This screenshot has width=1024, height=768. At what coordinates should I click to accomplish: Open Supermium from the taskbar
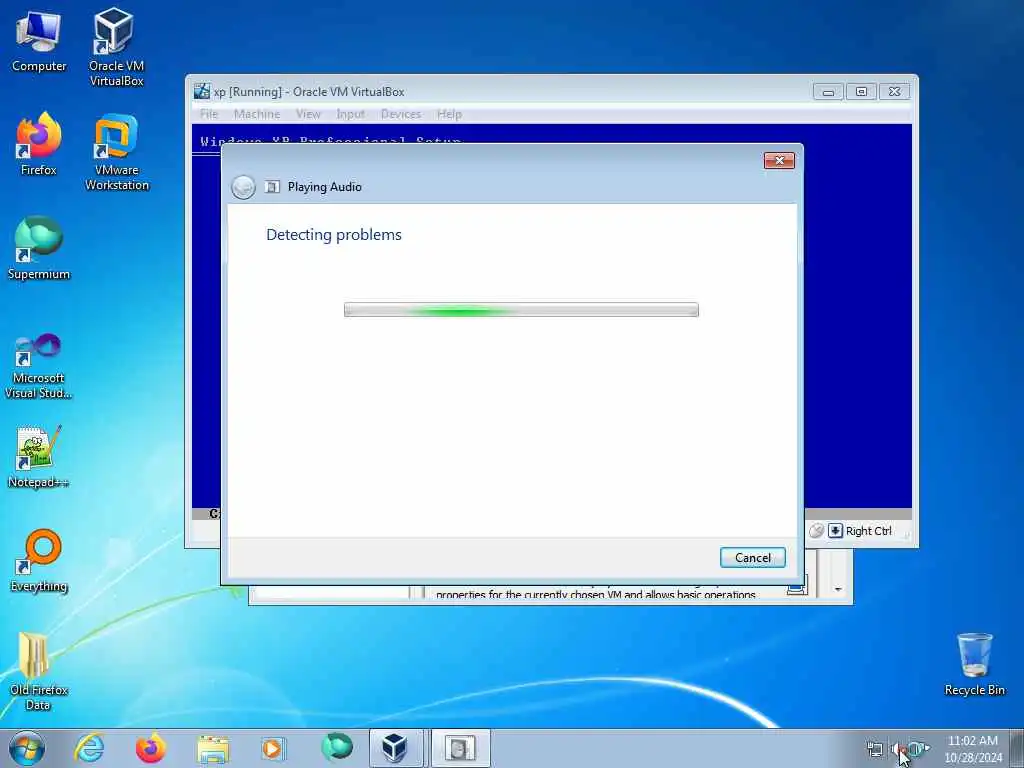[336, 748]
